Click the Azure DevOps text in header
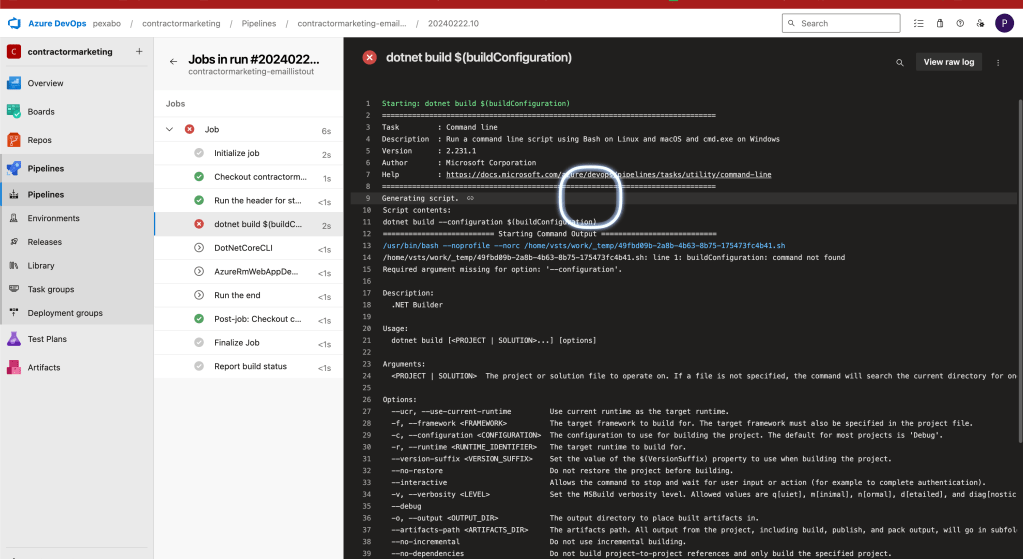Screen dimensions: 1023x559 tap(57, 23)
